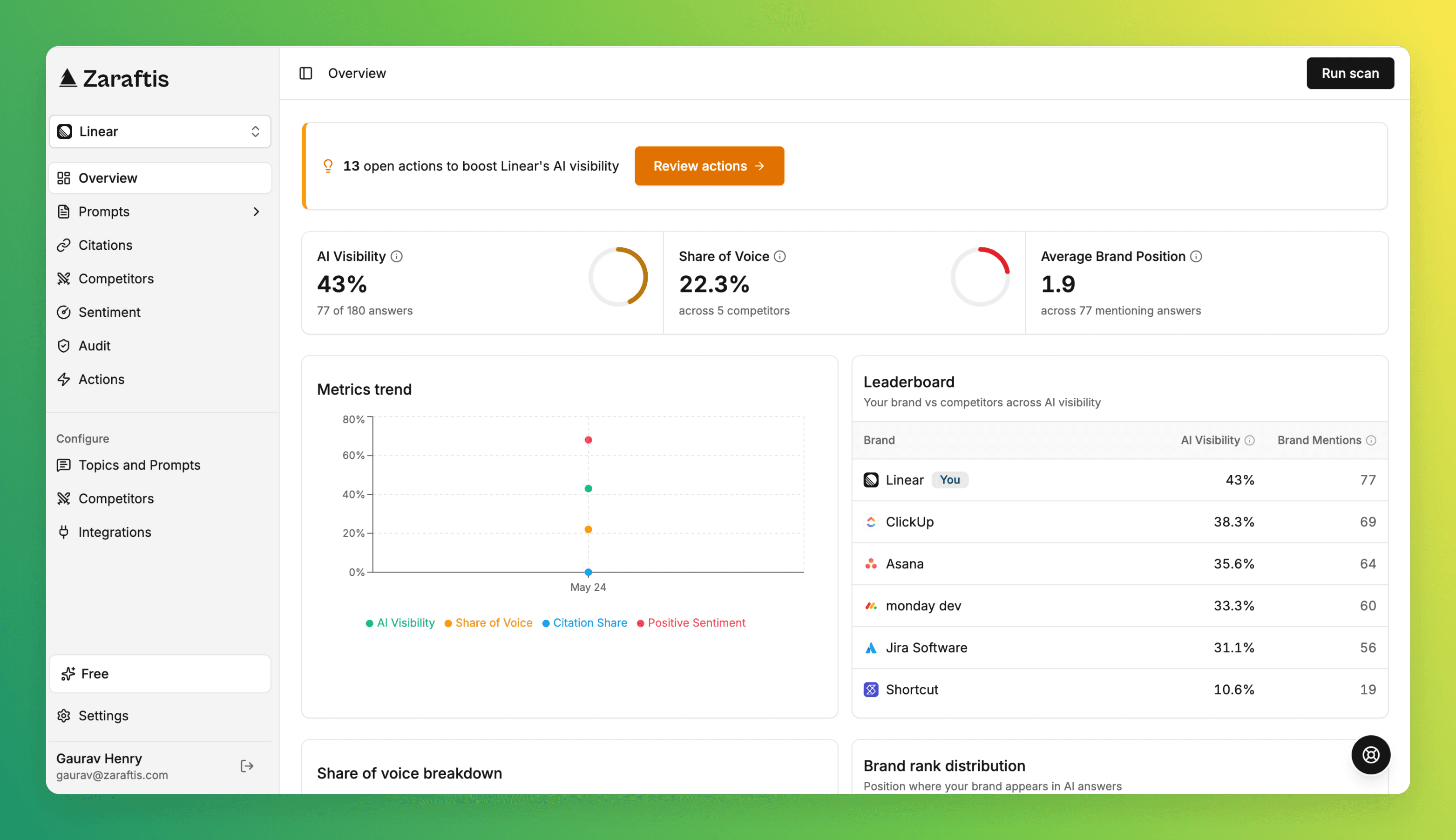The height and width of the screenshot is (840, 1456).
Task: Open the Actions page
Action: (160, 379)
